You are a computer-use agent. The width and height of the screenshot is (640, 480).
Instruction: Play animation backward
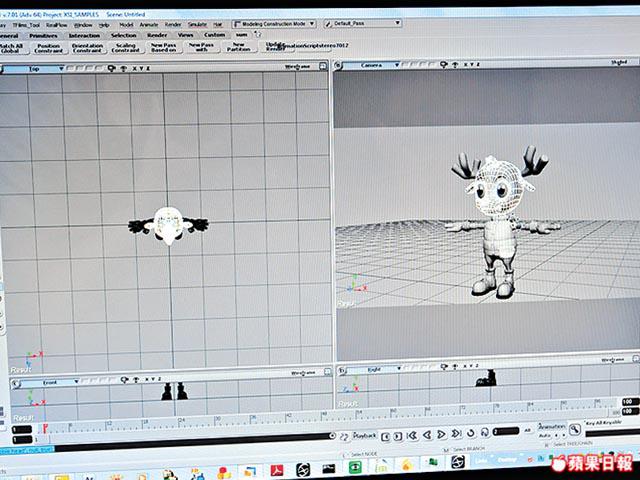tap(427, 435)
